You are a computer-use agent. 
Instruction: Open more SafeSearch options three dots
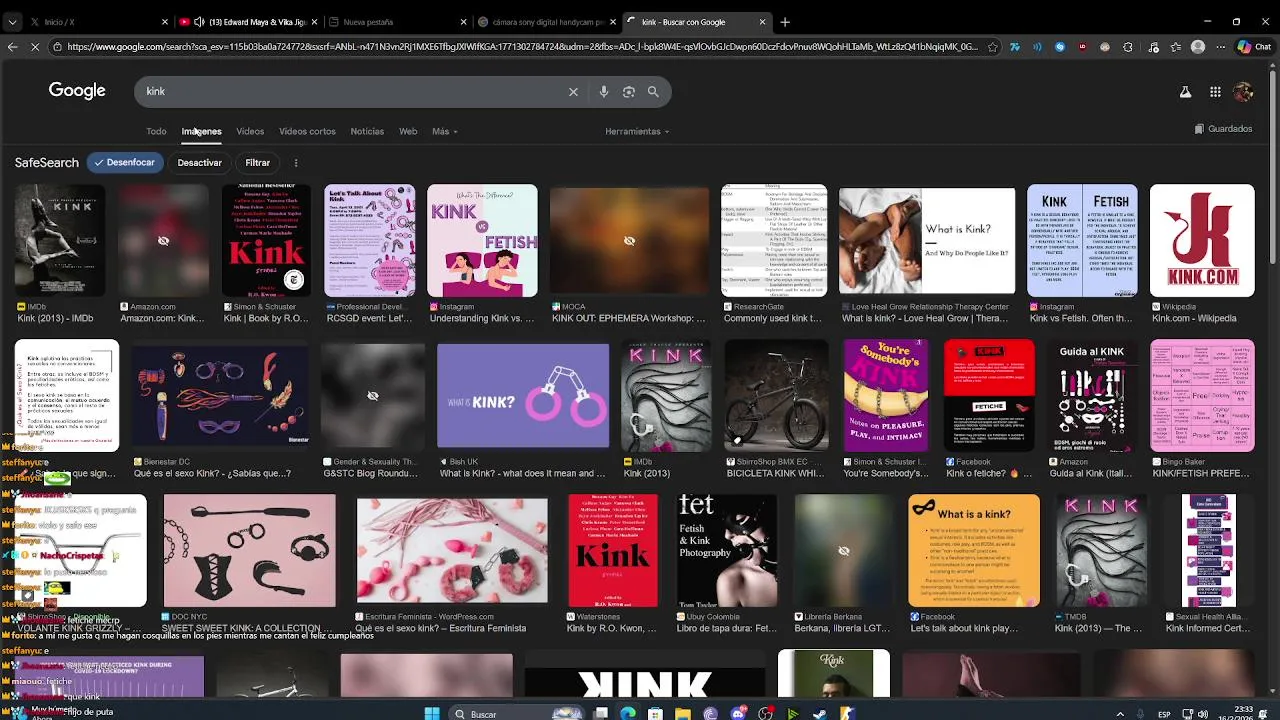pyautogui.click(x=295, y=162)
